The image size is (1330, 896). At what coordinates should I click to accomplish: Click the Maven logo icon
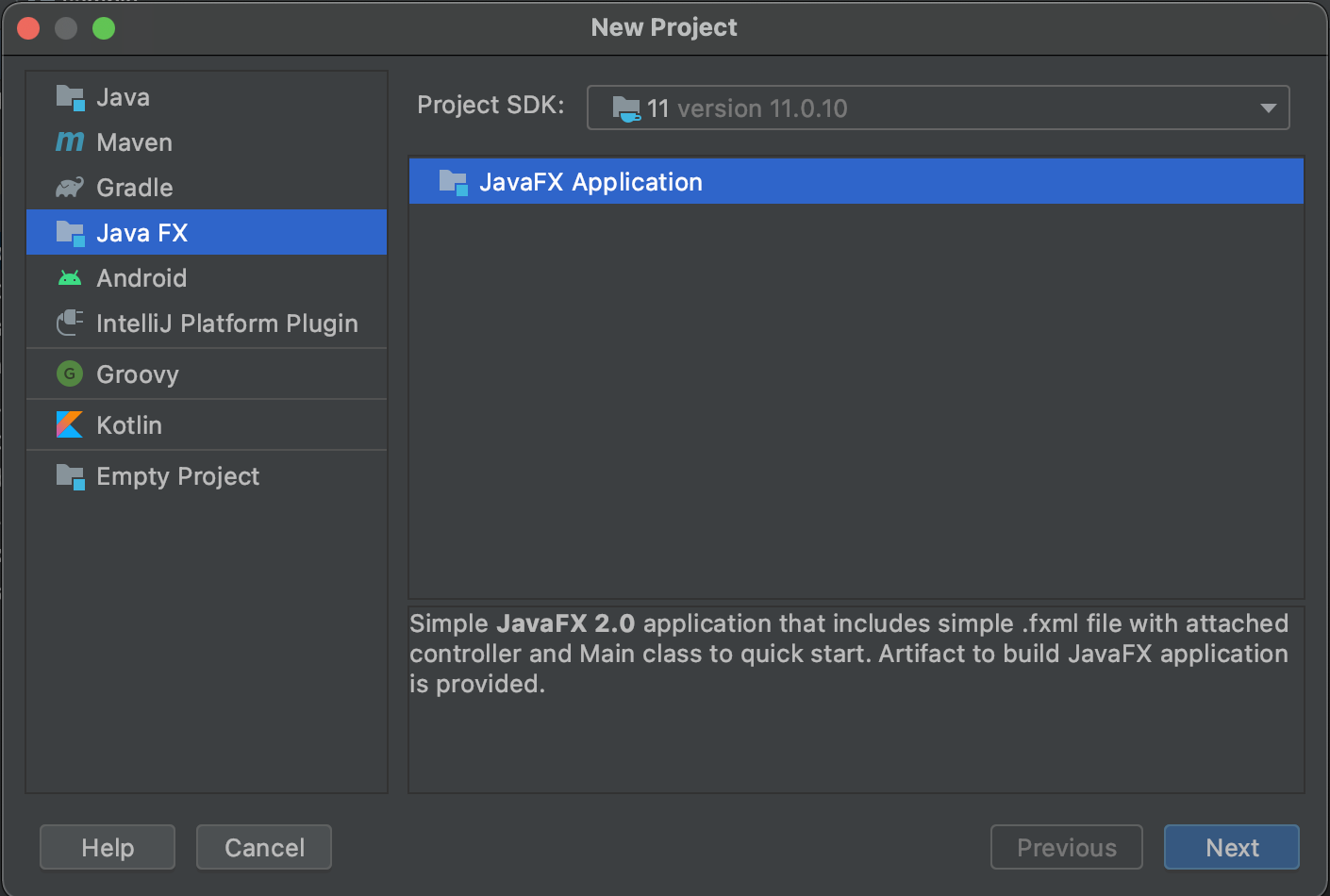(70, 142)
